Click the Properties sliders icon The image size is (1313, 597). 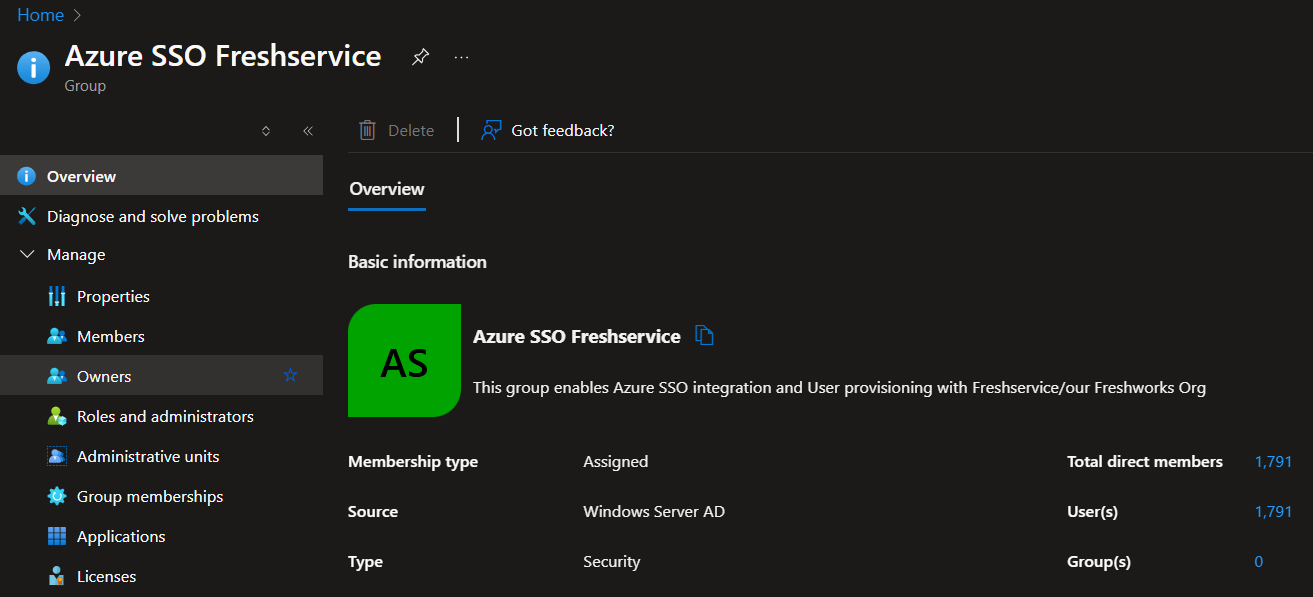(57, 296)
